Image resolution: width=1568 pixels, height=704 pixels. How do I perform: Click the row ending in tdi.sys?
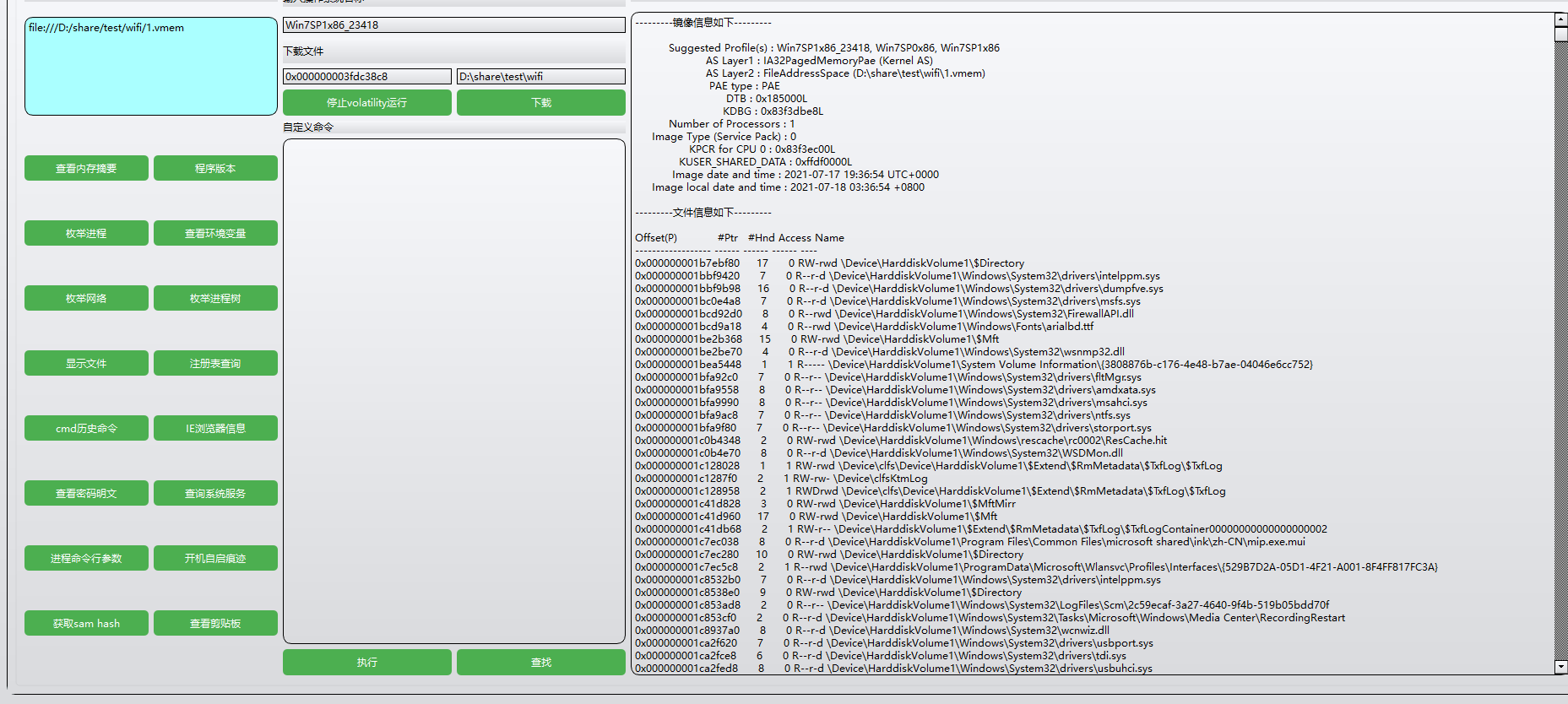(881, 656)
